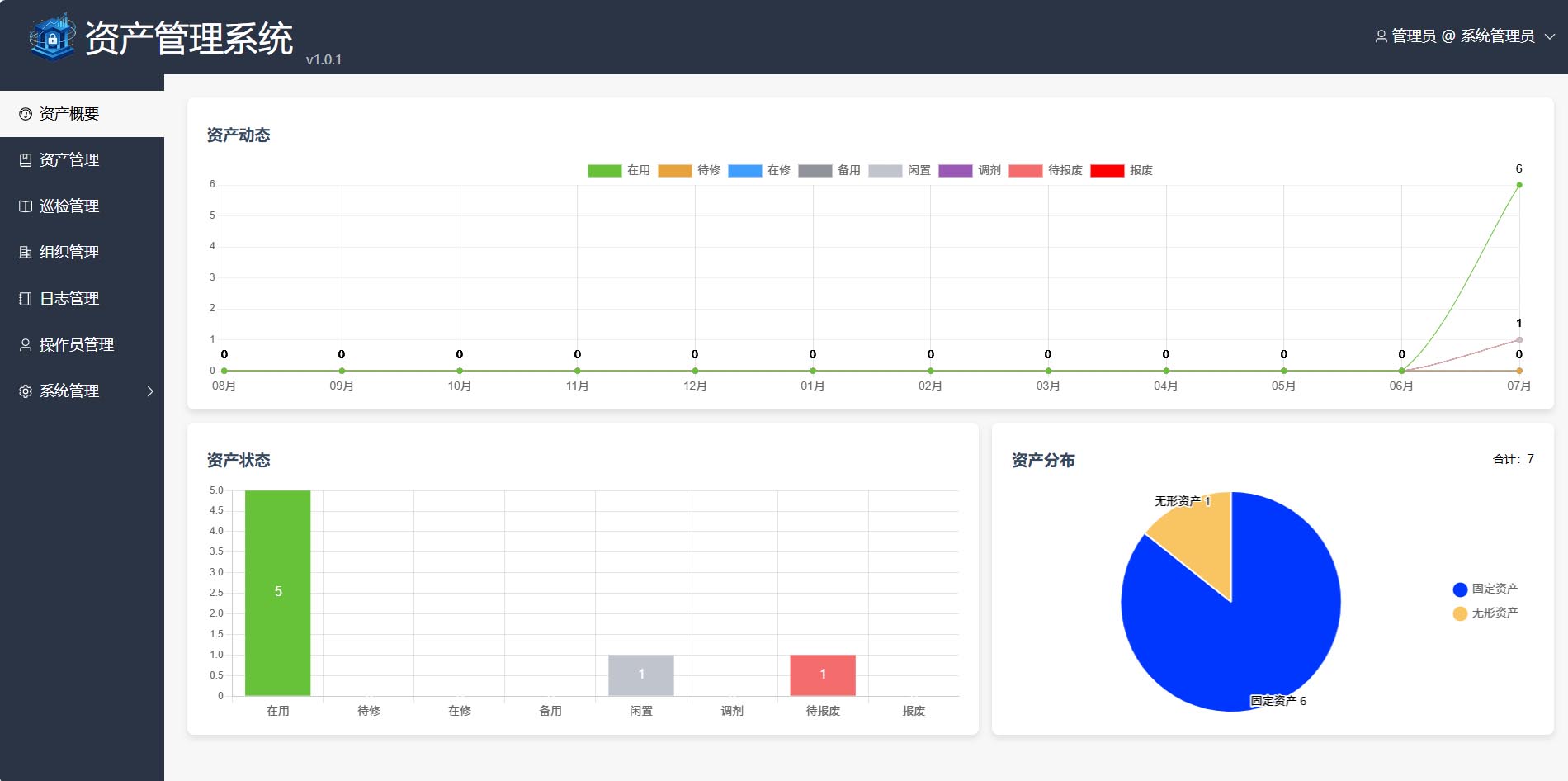Image resolution: width=1568 pixels, height=781 pixels.
Task: Click the 巡检管理 book icon
Action: (x=26, y=206)
